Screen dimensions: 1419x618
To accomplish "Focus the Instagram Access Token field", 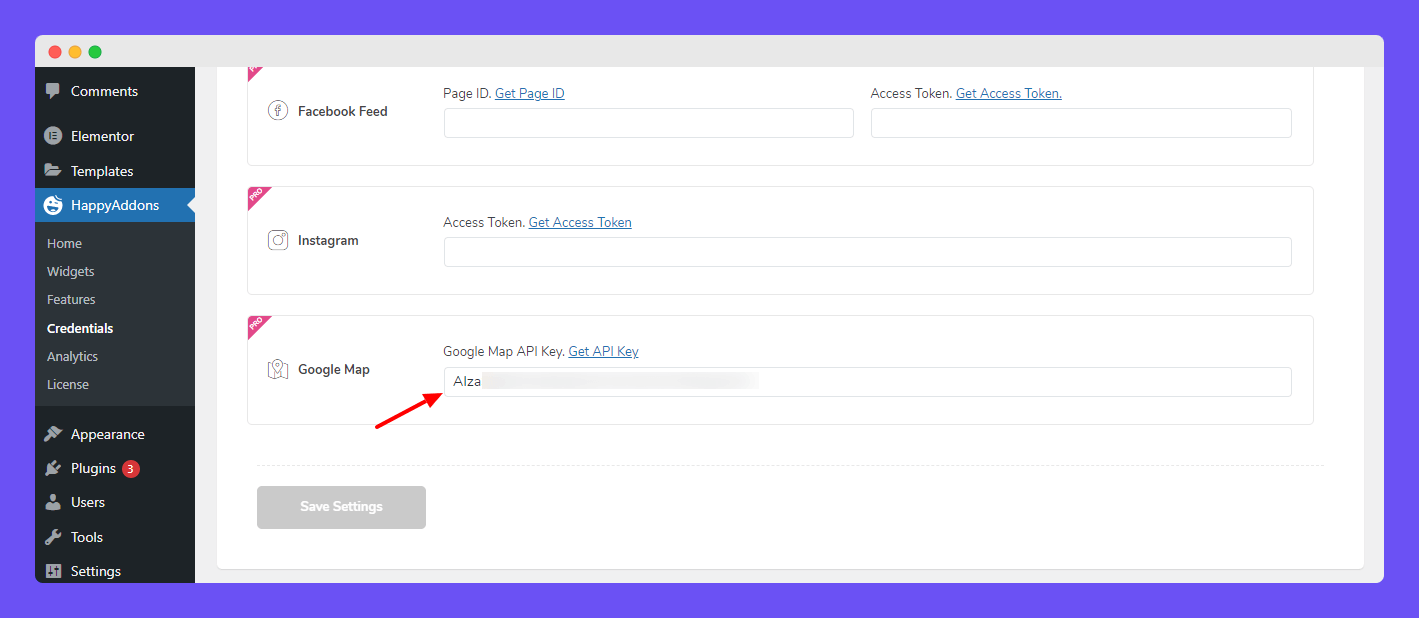I will click(868, 252).
